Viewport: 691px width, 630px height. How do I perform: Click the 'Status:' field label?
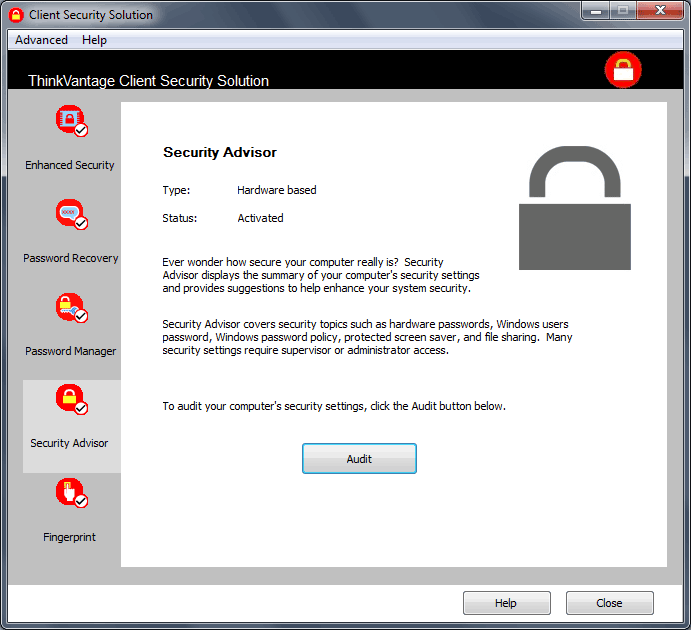(x=180, y=218)
